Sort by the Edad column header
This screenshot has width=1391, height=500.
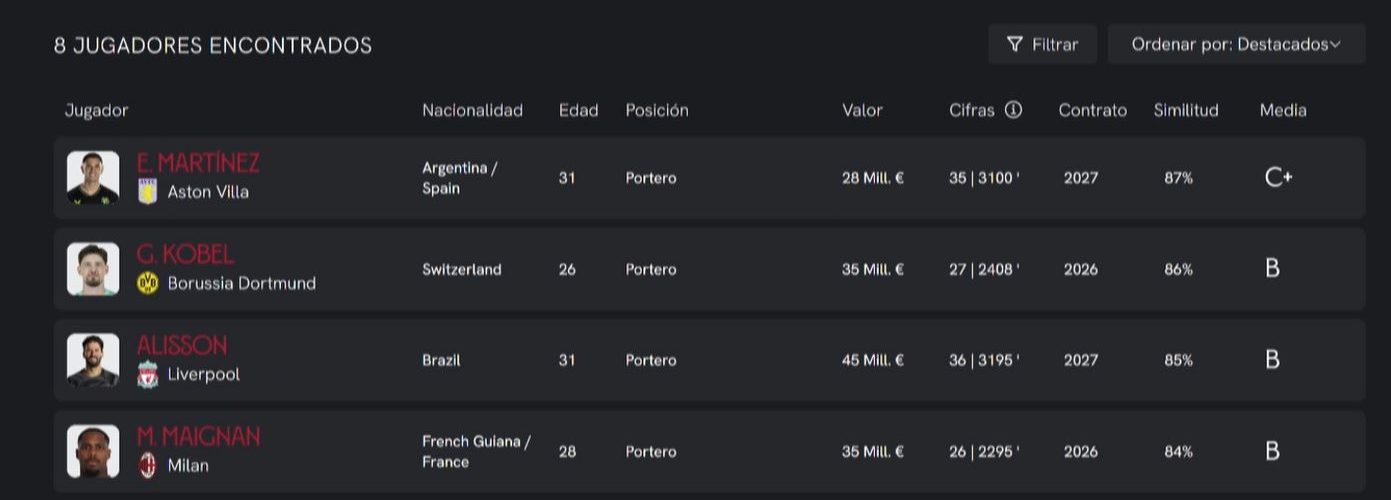(578, 110)
